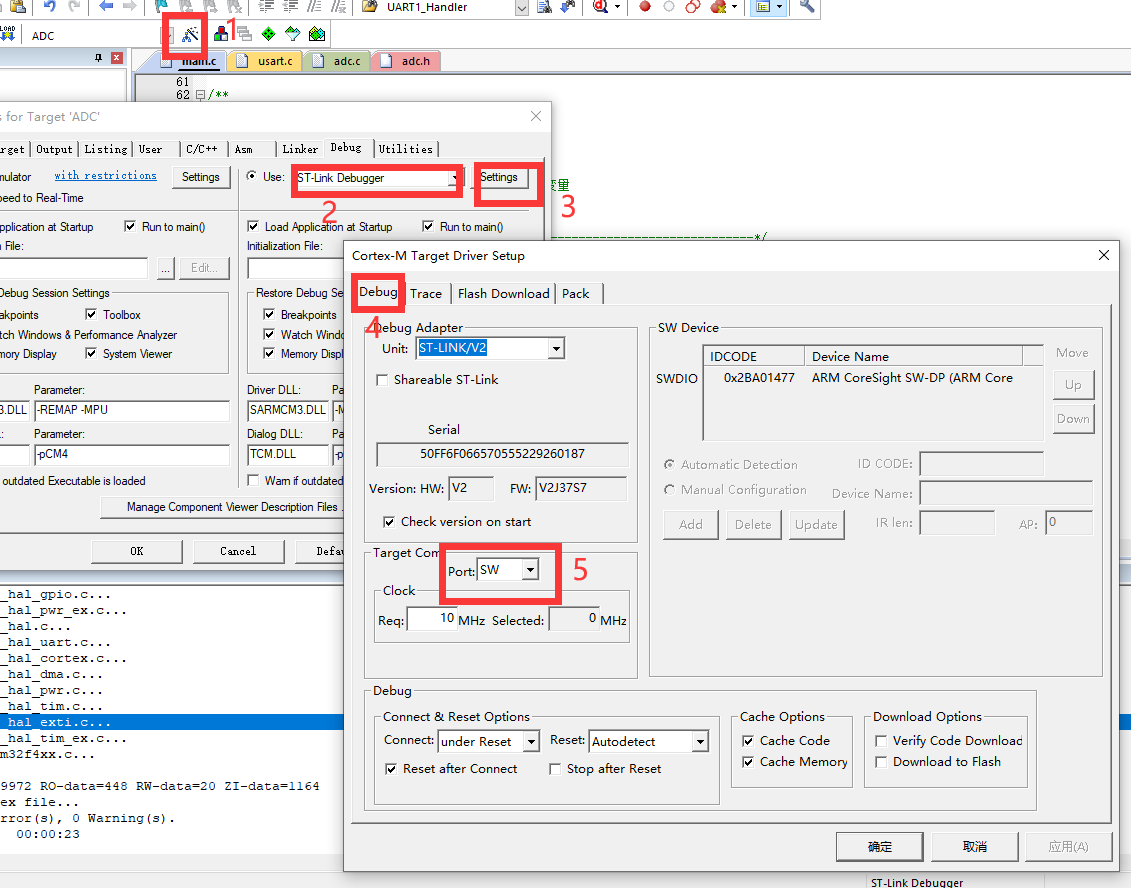Viewport: 1131px width, 888px height.
Task: Open the Utilities tab in Options dialog
Action: point(405,149)
